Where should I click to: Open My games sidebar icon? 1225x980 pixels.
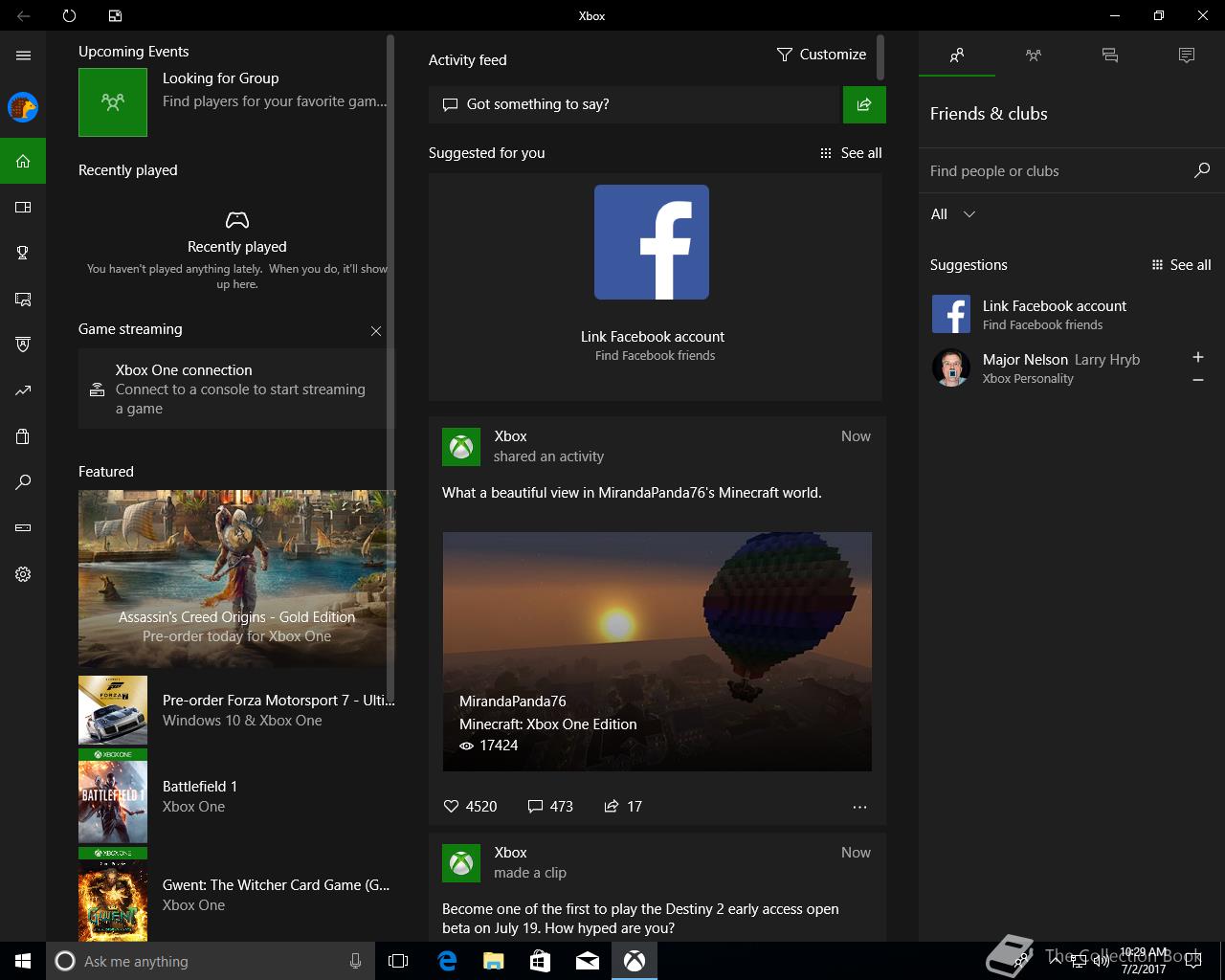pyautogui.click(x=23, y=207)
